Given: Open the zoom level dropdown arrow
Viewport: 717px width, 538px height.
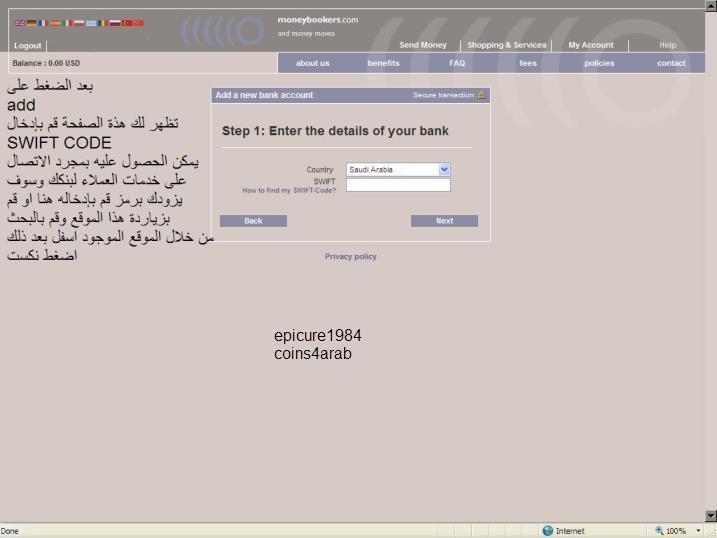Looking at the screenshot, I should click(x=698, y=531).
